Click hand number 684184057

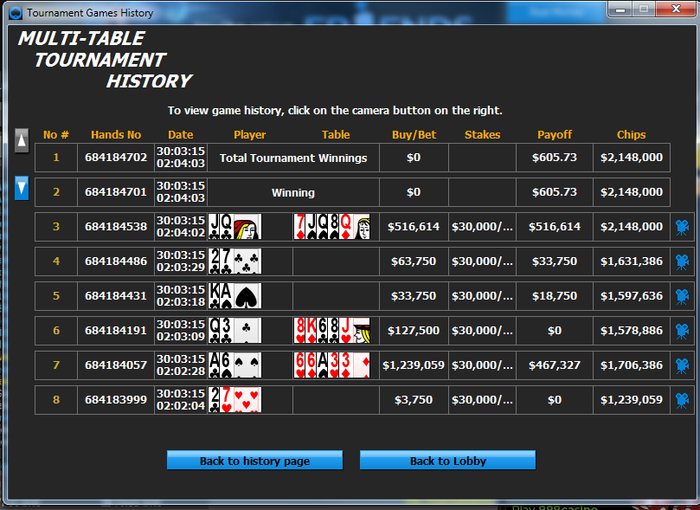point(116,365)
